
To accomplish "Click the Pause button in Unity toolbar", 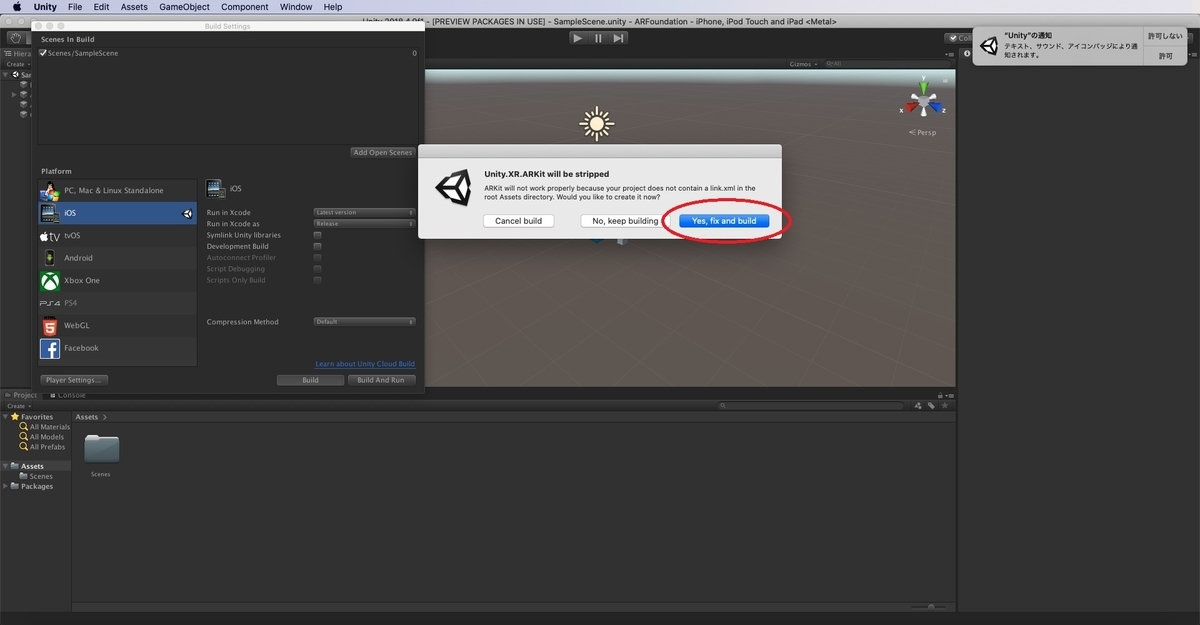I will pos(598,38).
